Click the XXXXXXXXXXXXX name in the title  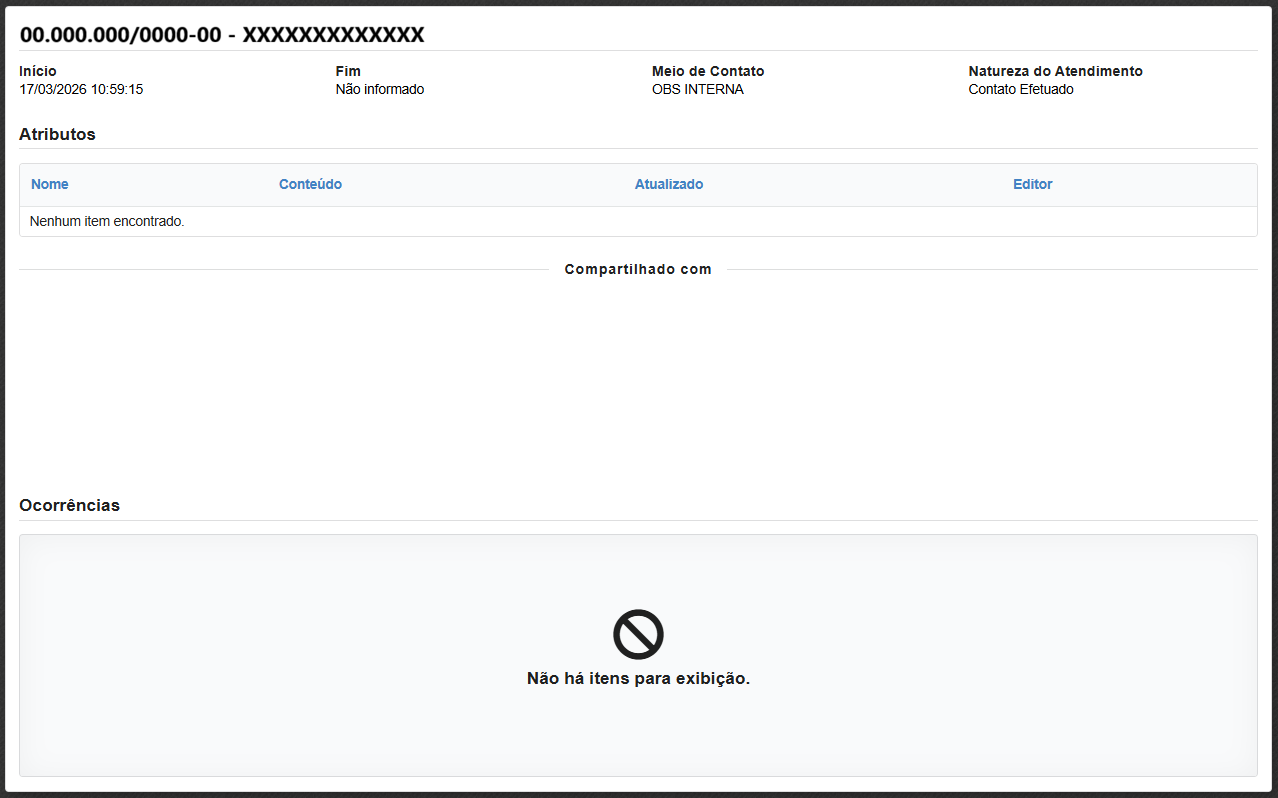(x=333, y=35)
